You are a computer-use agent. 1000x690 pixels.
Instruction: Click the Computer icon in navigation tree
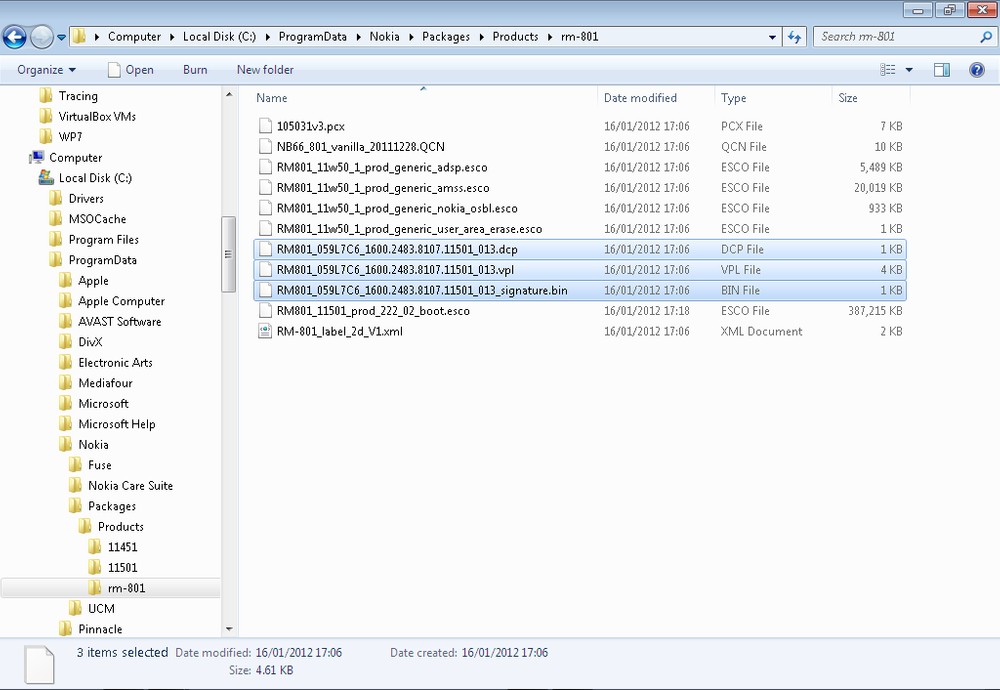(36, 157)
